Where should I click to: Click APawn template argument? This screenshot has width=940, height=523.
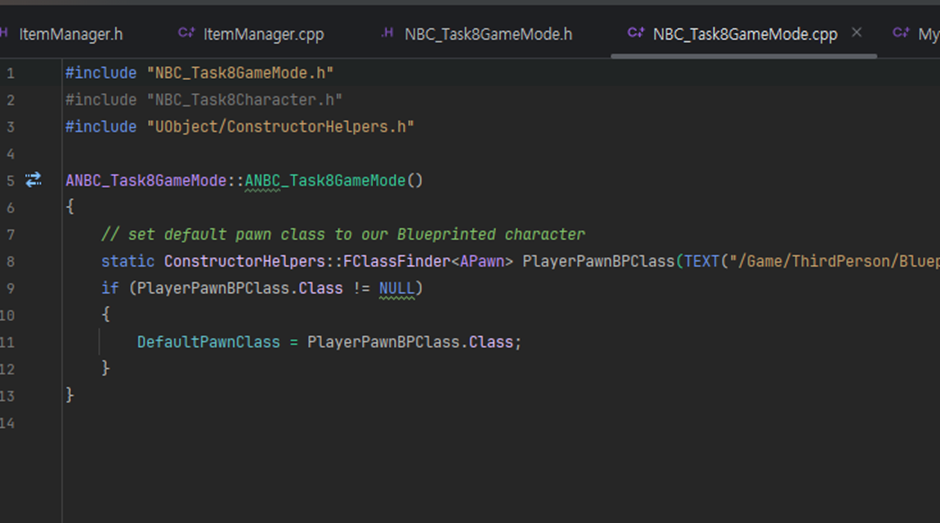[482, 262]
